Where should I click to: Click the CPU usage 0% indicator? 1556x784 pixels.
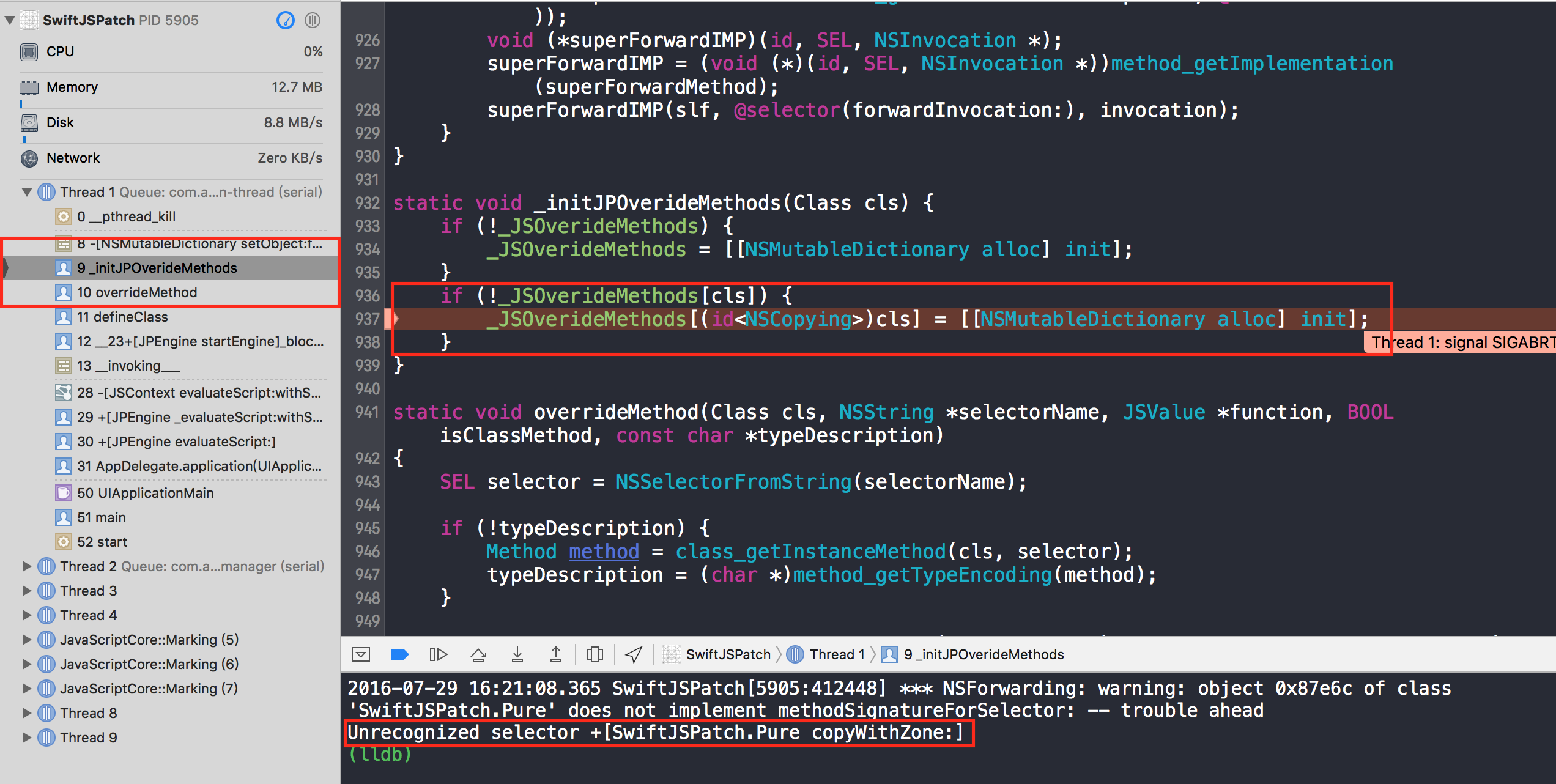313,51
